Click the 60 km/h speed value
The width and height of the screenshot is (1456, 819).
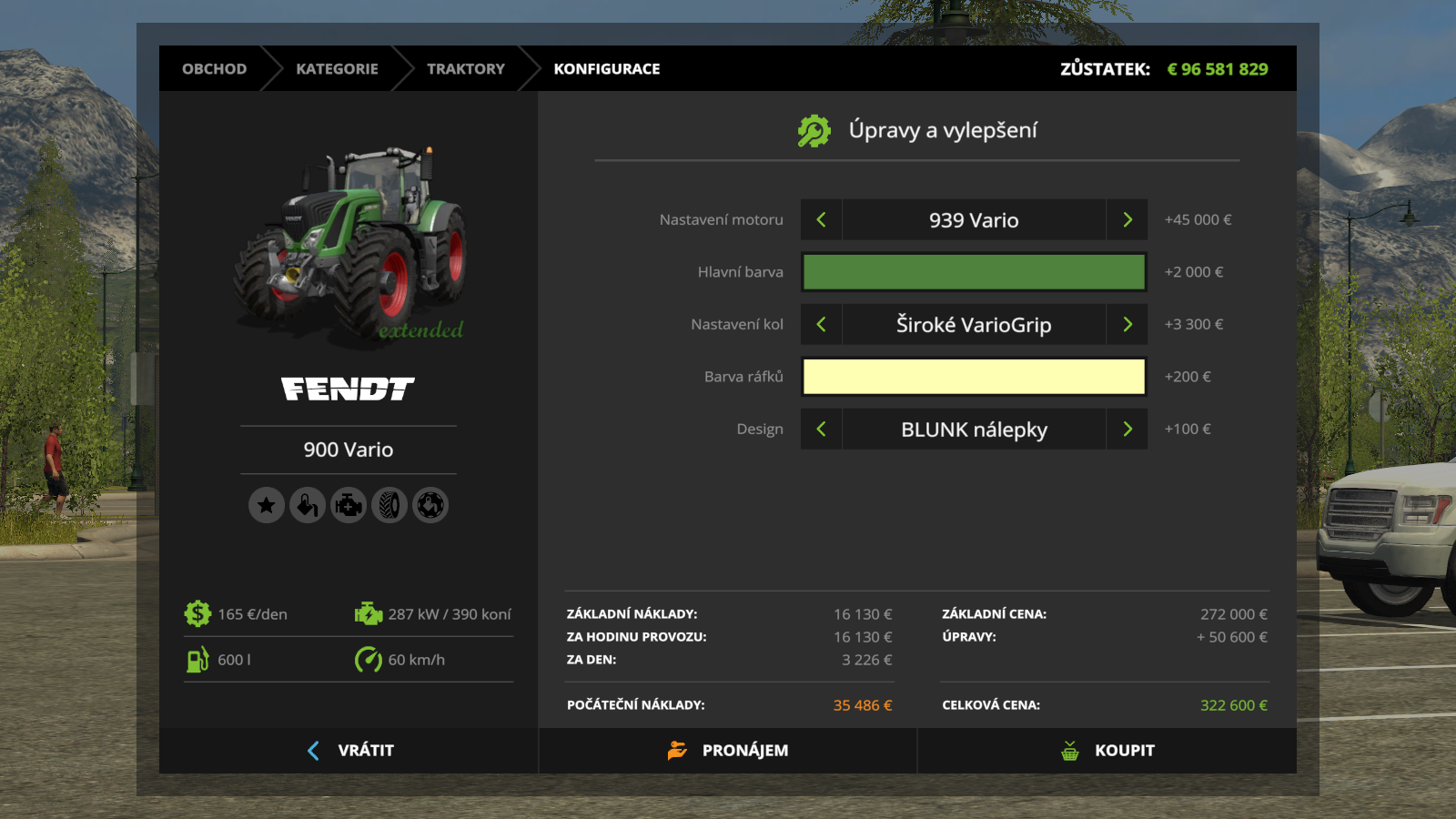pos(417,660)
